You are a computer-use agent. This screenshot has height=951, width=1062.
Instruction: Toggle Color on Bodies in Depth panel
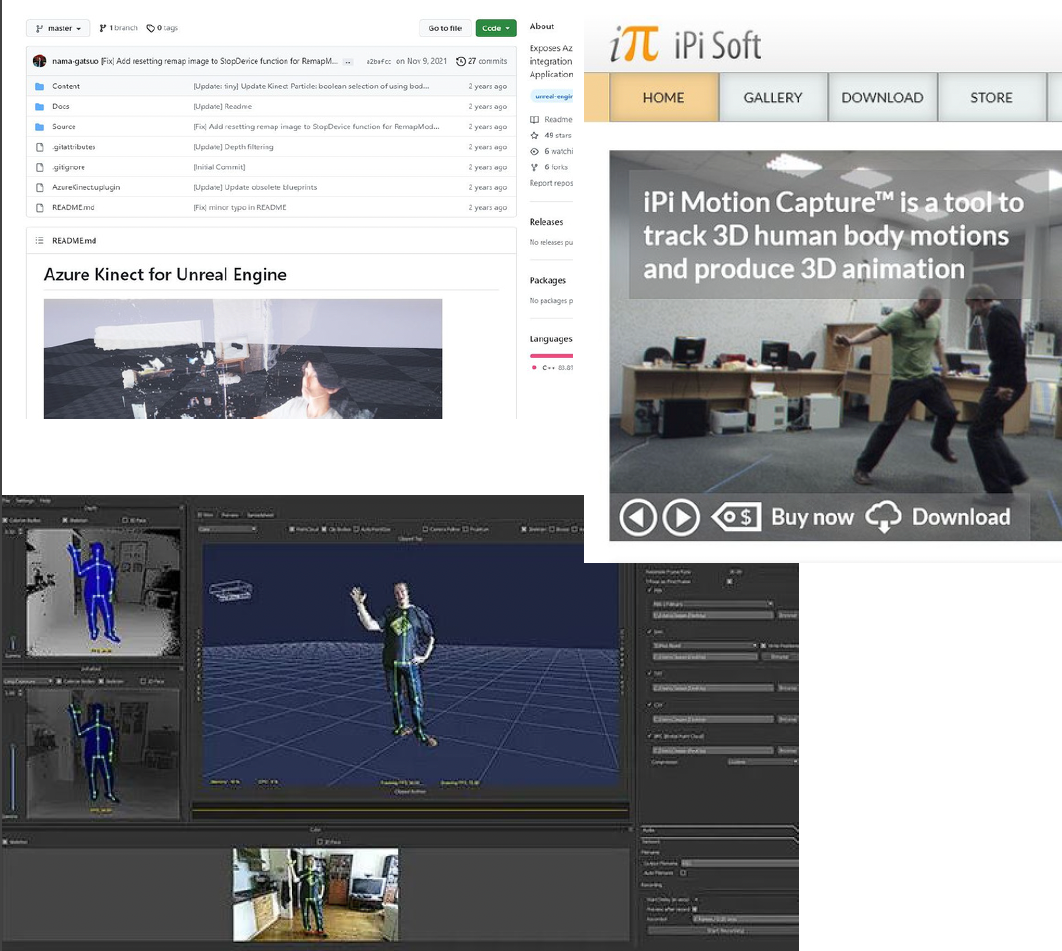[5, 520]
